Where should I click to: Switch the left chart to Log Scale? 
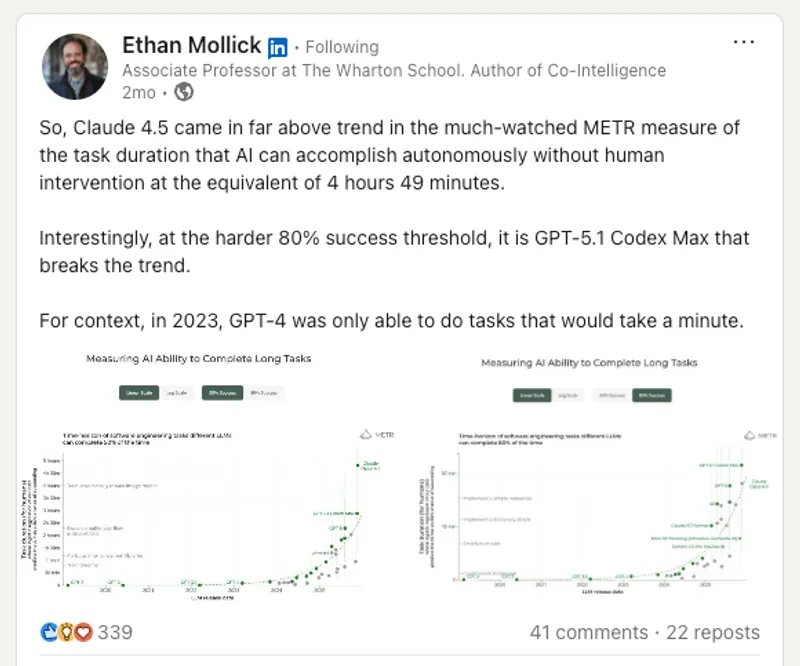point(176,393)
